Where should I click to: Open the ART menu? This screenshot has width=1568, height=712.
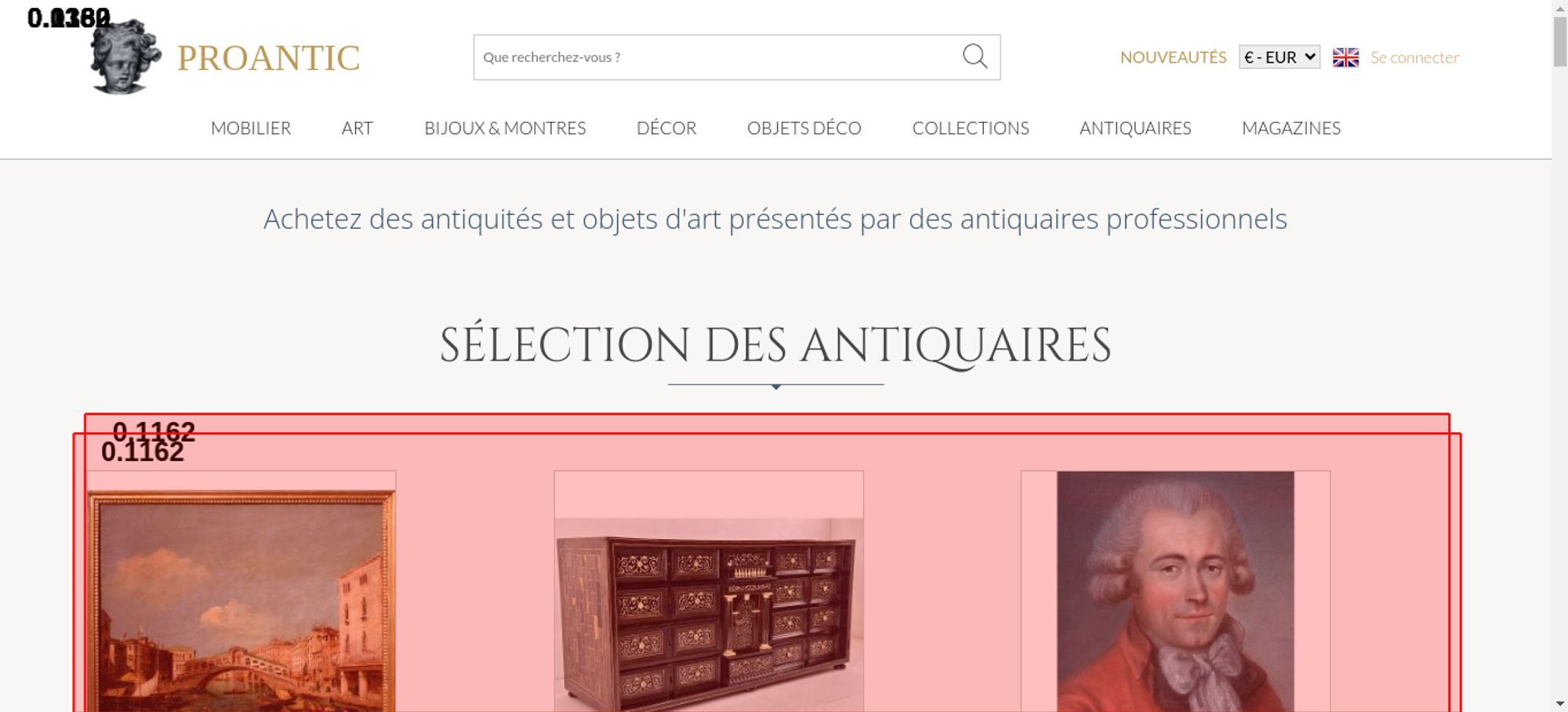[358, 128]
